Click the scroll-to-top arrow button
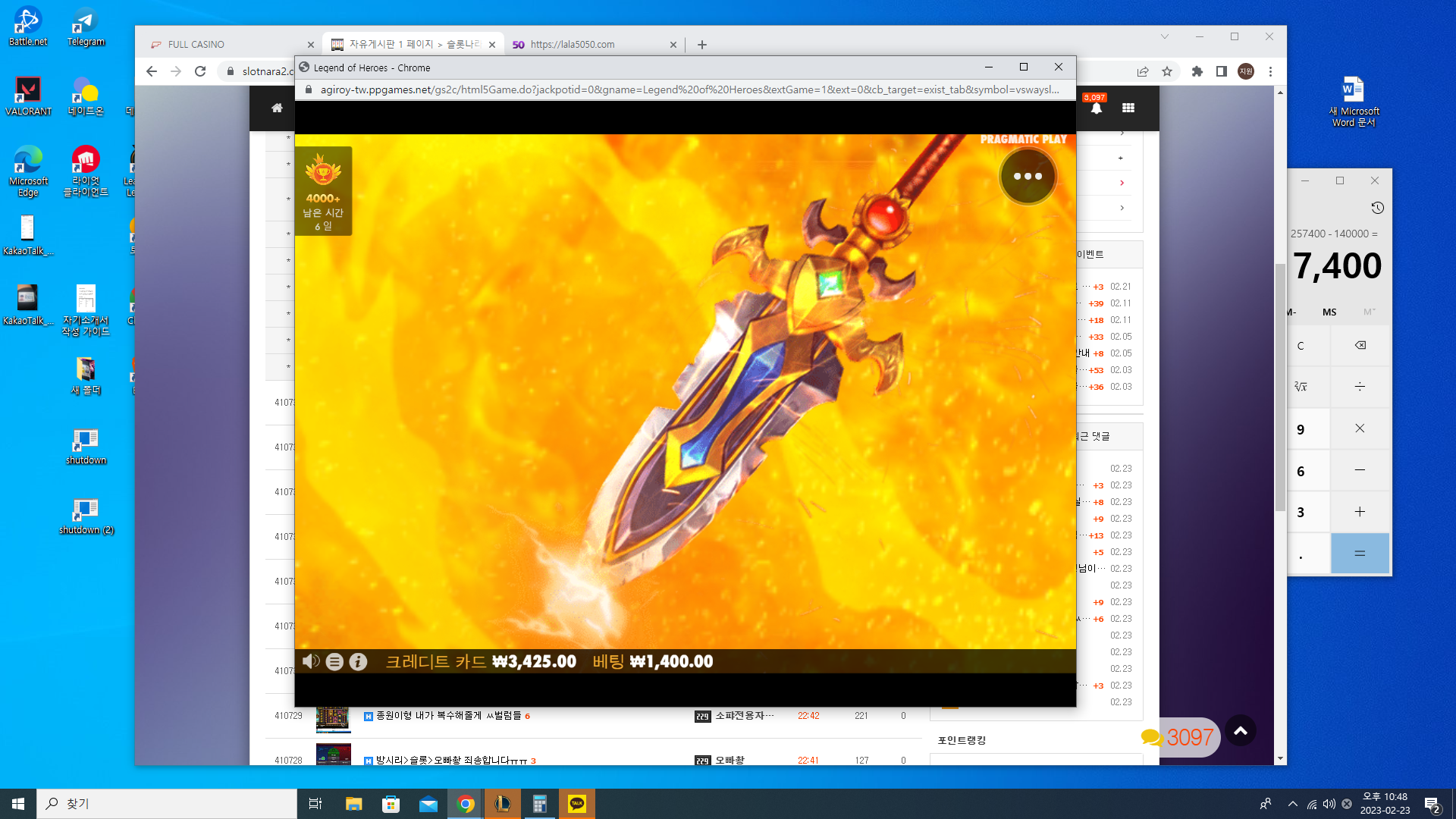This screenshot has width=1456, height=819. pos(1241,731)
